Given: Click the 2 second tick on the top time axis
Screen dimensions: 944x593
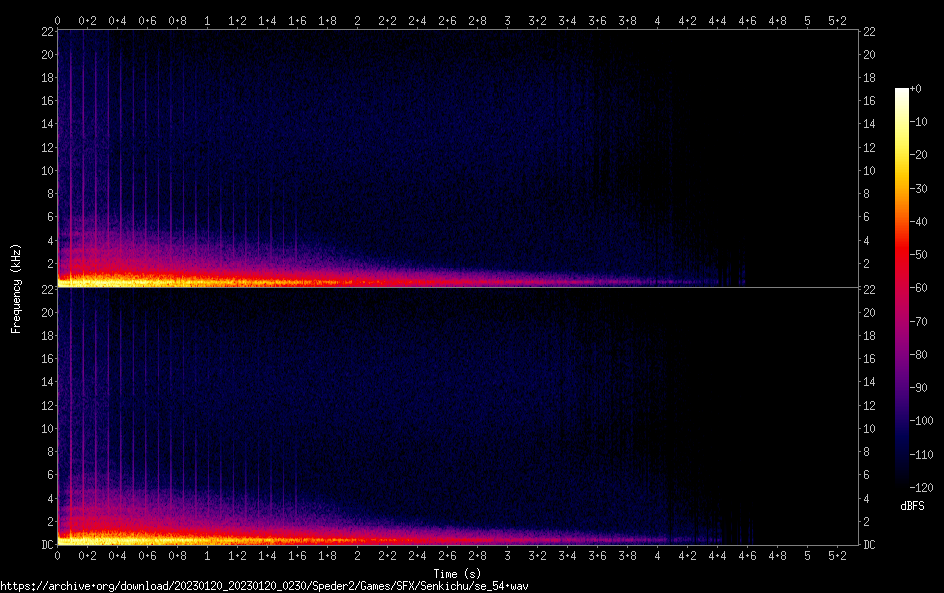Looking at the screenshot, I should [357, 20].
